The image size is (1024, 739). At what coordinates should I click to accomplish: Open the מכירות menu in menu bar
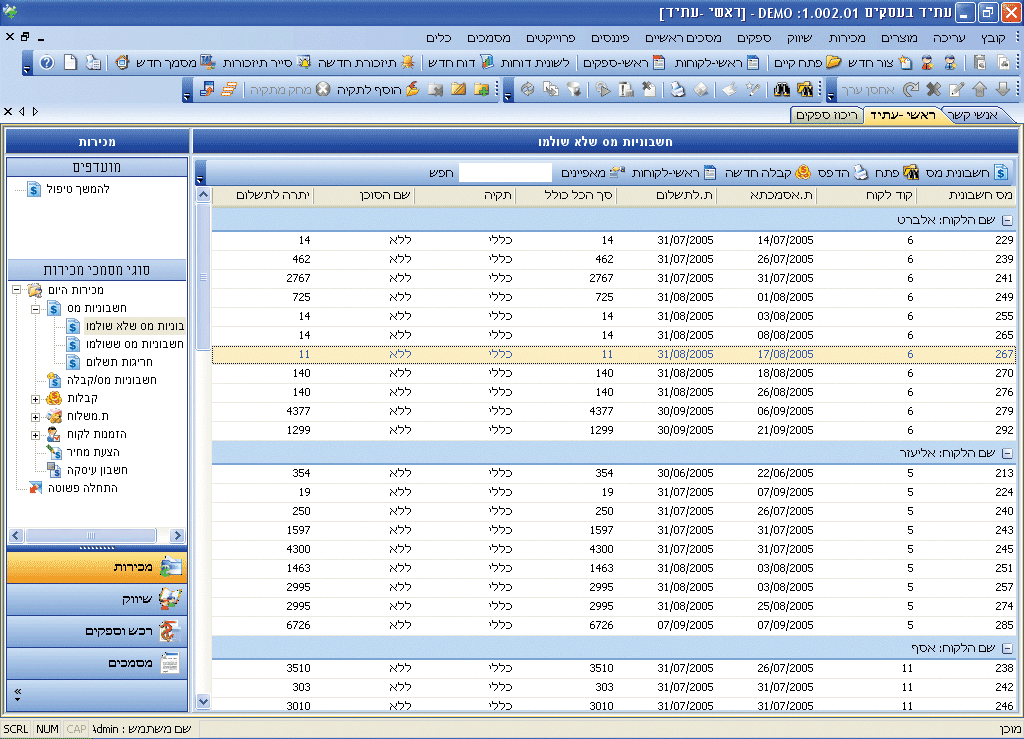click(x=846, y=38)
